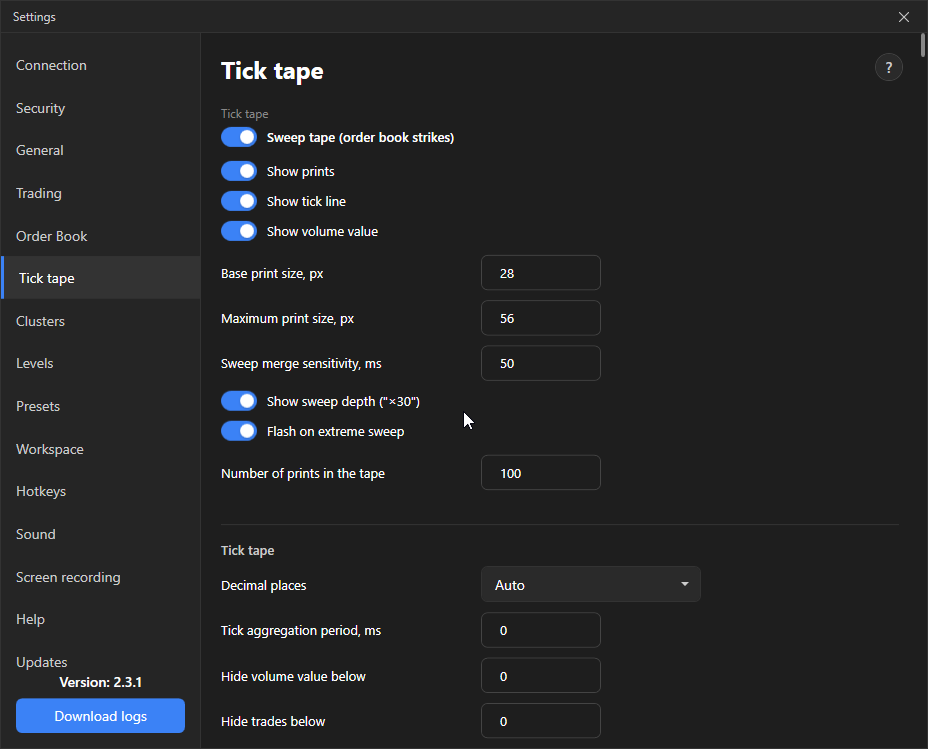Click the Download logs button

pyautogui.click(x=101, y=716)
